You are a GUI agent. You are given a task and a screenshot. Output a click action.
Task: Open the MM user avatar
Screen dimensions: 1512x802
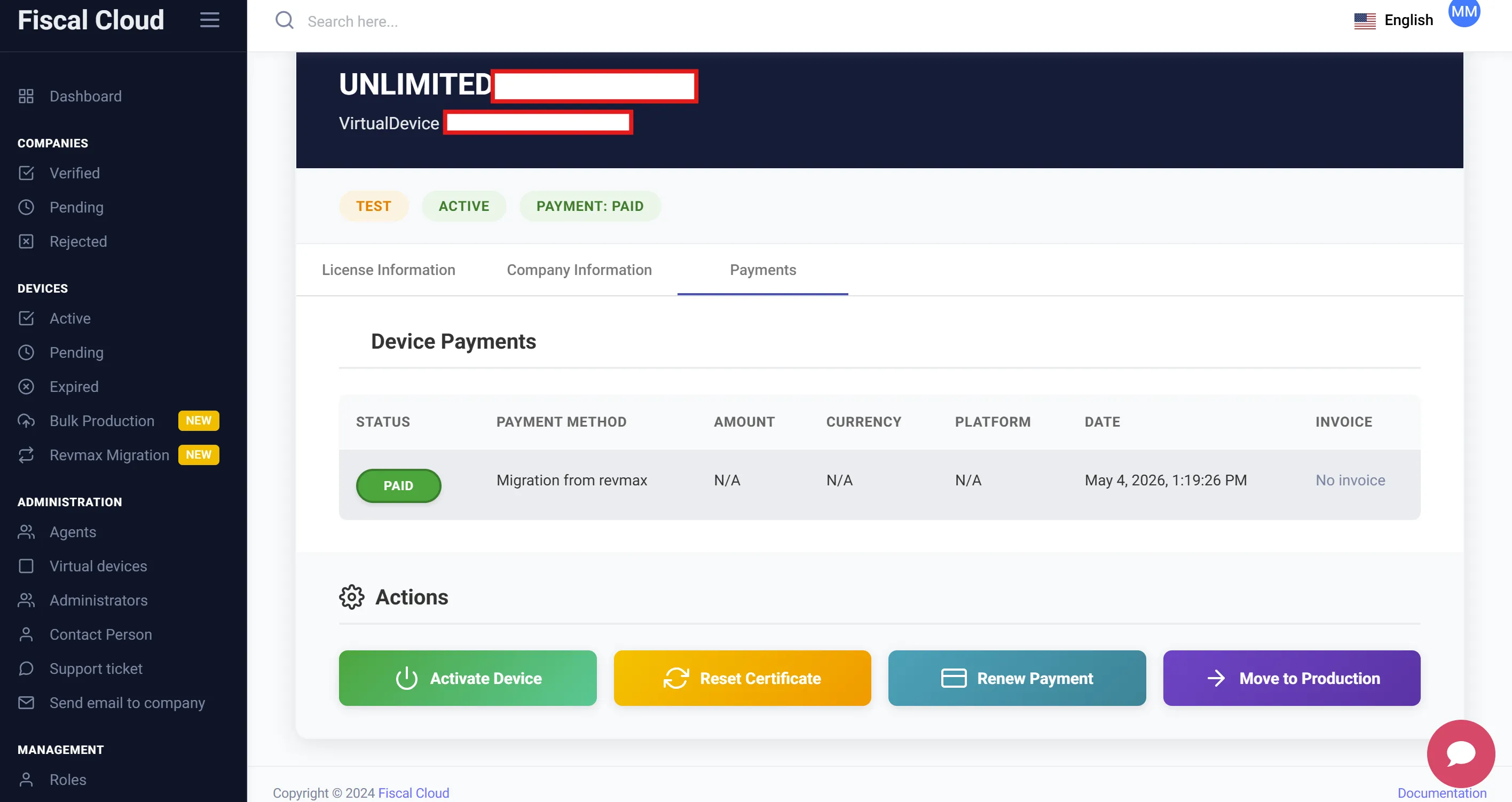point(1464,12)
